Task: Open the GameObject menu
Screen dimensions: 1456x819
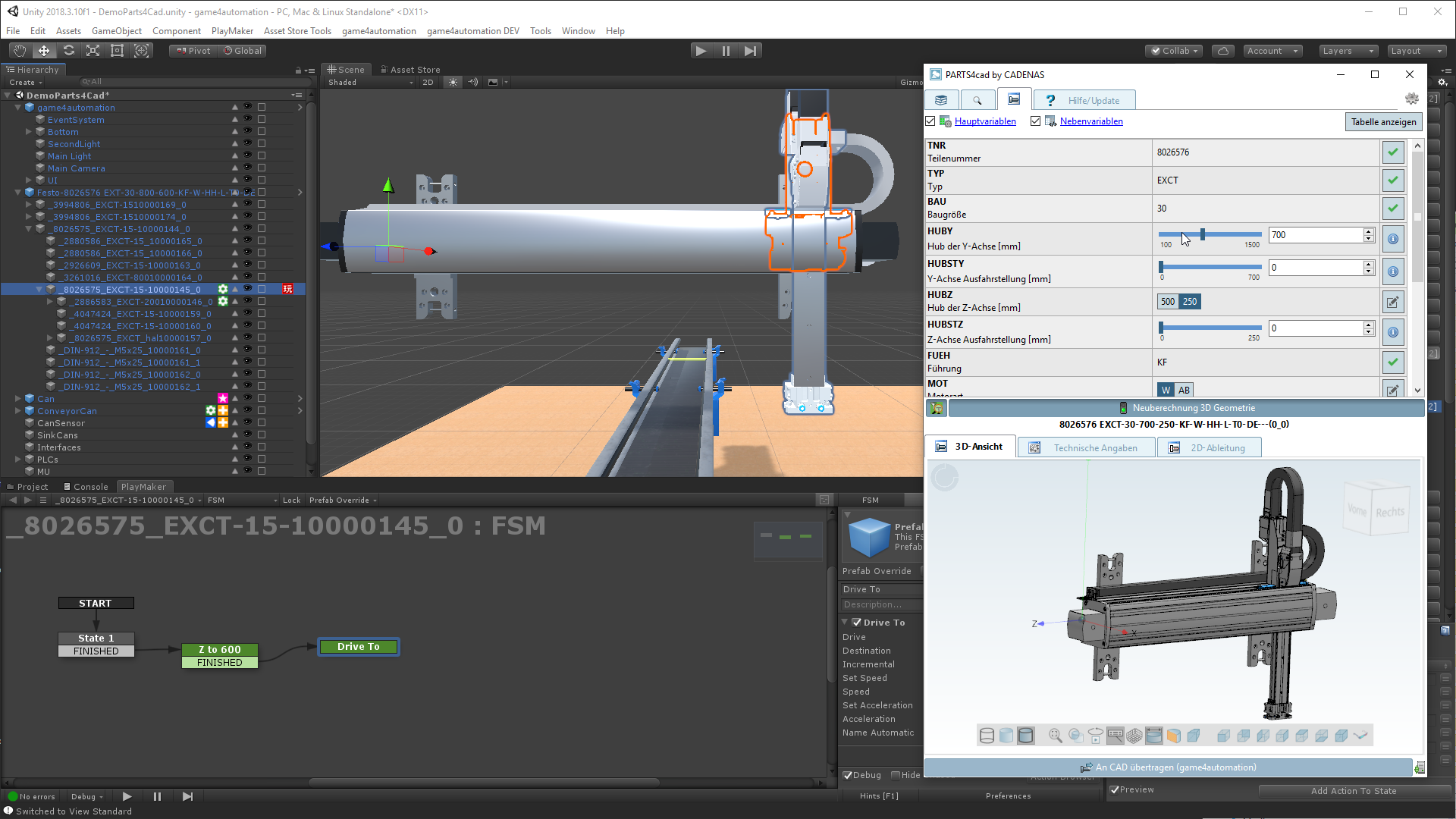Action: tap(116, 31)
